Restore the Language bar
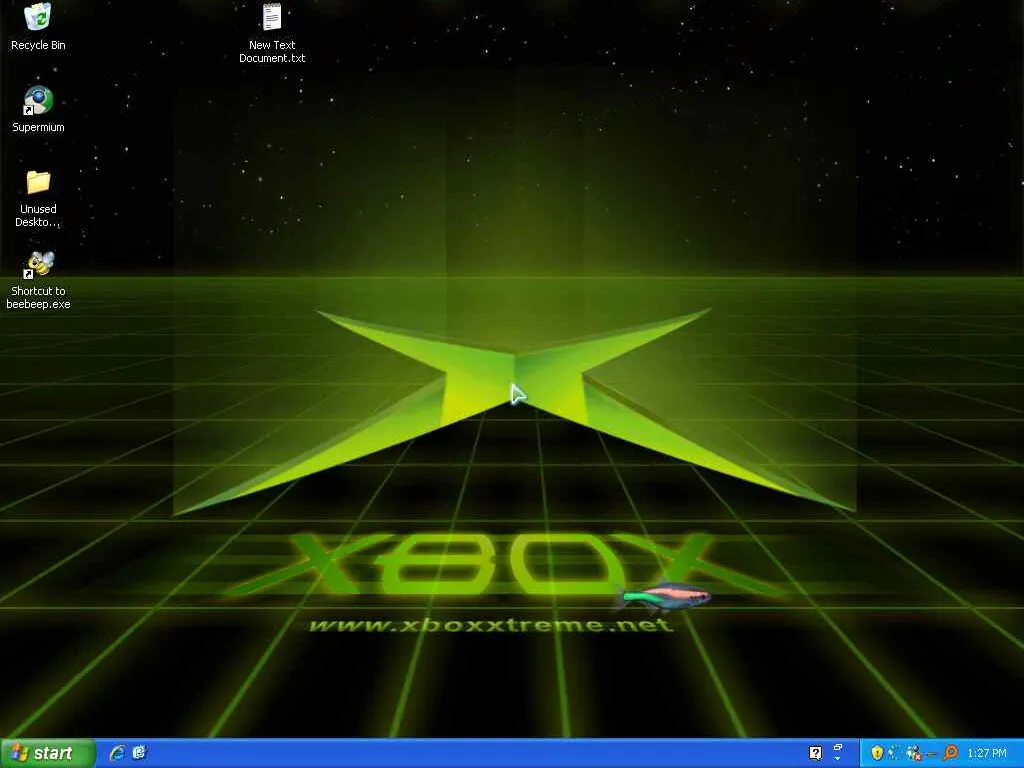Image resolution: width=1024 pixels, height=768 pixels. coord(838,747)
